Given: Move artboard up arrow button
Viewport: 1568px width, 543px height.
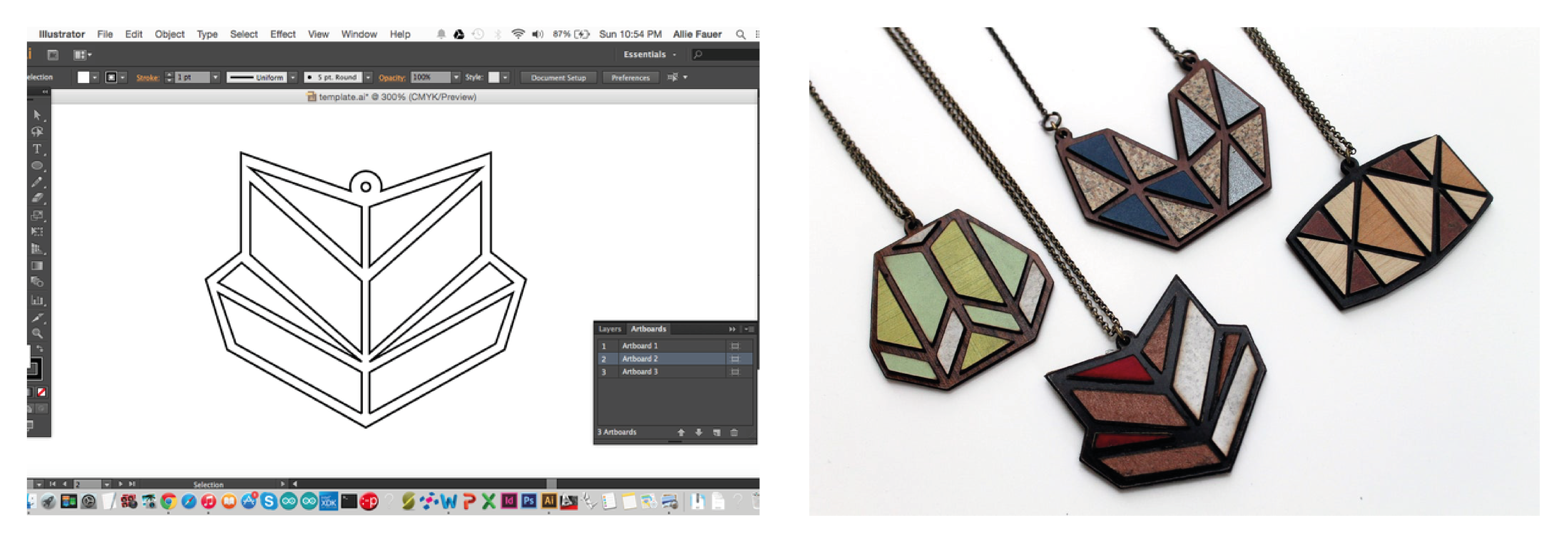Looking at the screenshot, I should point(681,432).
